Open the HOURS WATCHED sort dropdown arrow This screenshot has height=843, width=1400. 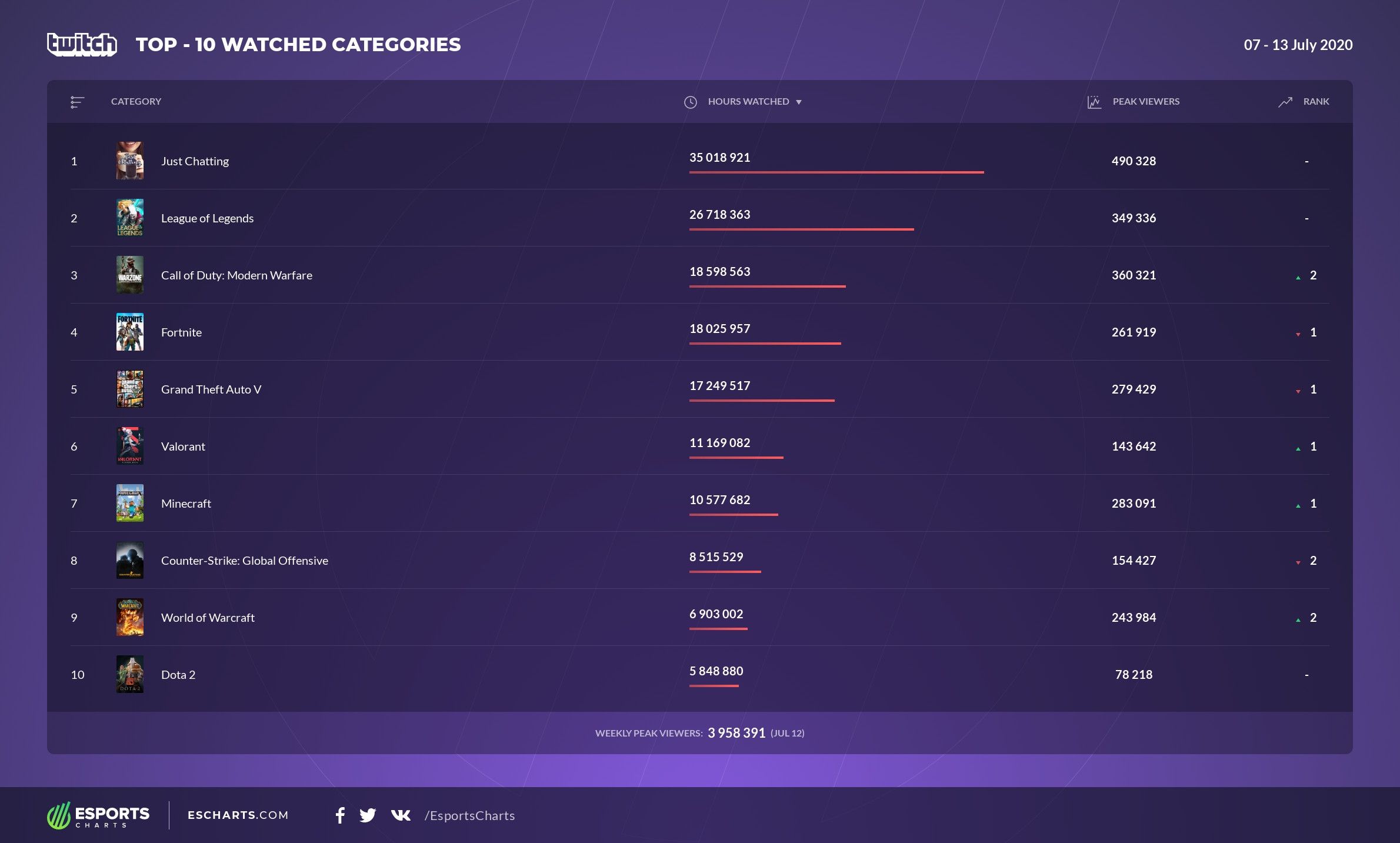point(799,102)
